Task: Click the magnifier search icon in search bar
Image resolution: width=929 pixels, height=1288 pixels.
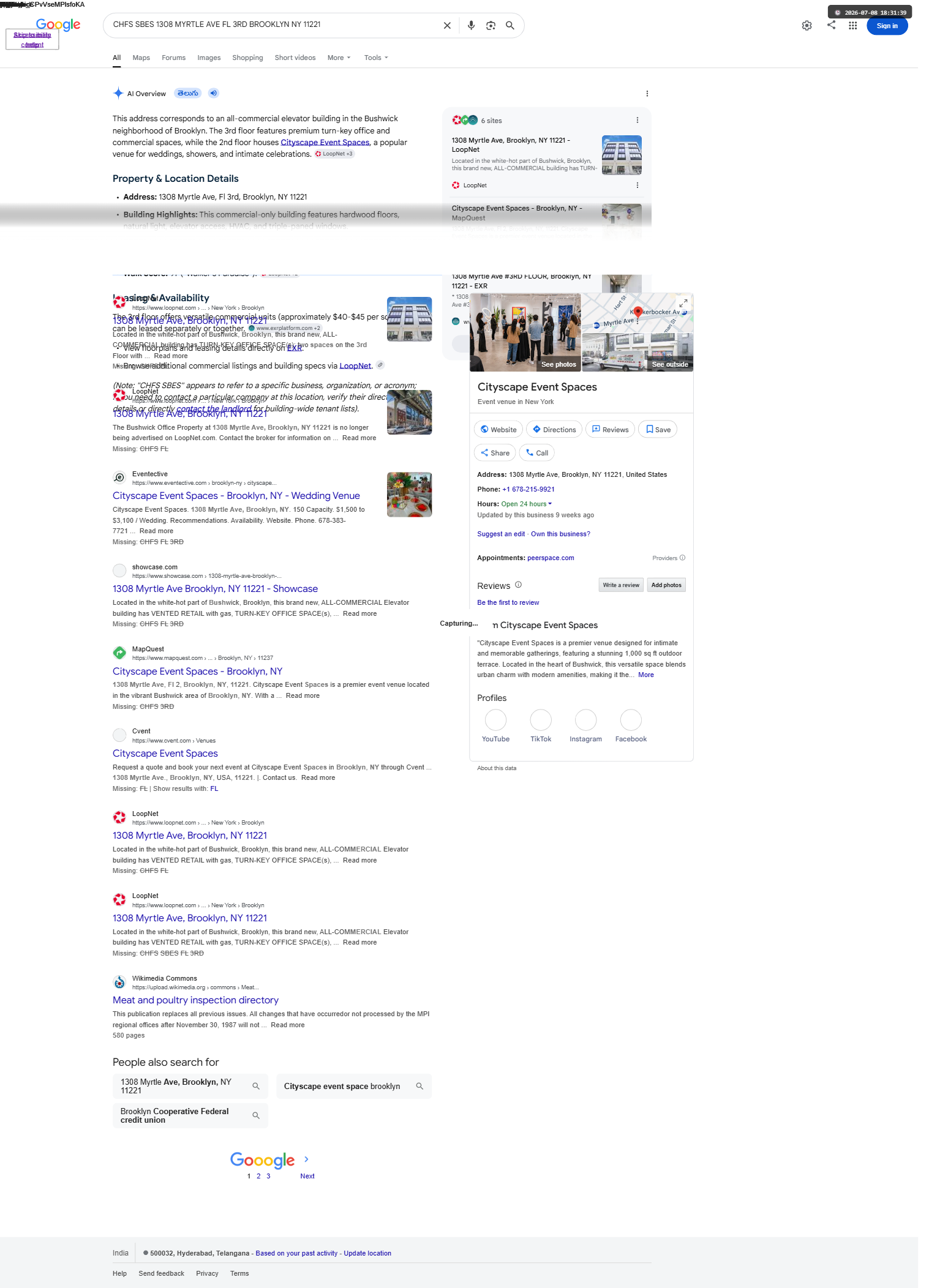Action: tap(510, 26)
